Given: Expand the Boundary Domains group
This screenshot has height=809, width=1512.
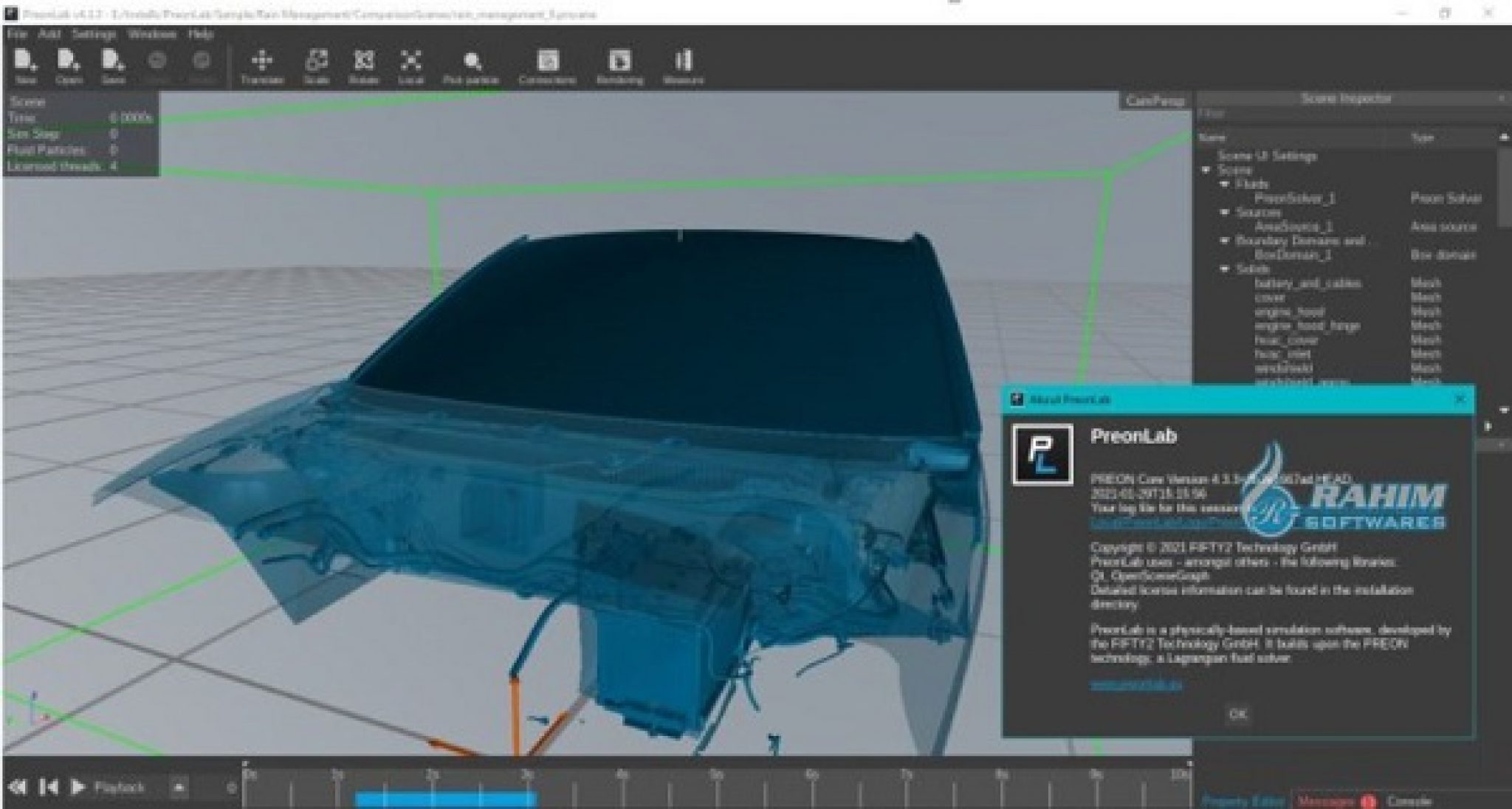Looking at the screenshot, I should pos(1223,241).
